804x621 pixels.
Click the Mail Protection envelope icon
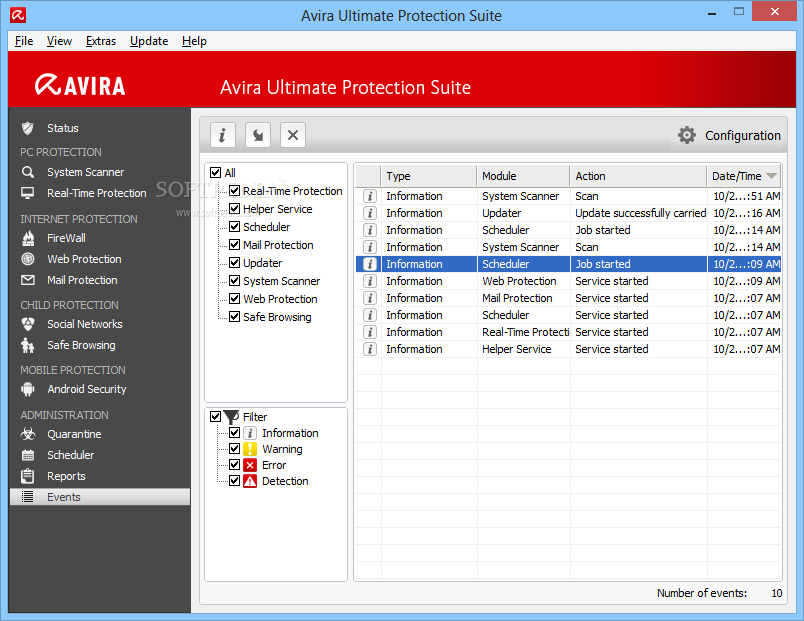(x=28, y=281)
